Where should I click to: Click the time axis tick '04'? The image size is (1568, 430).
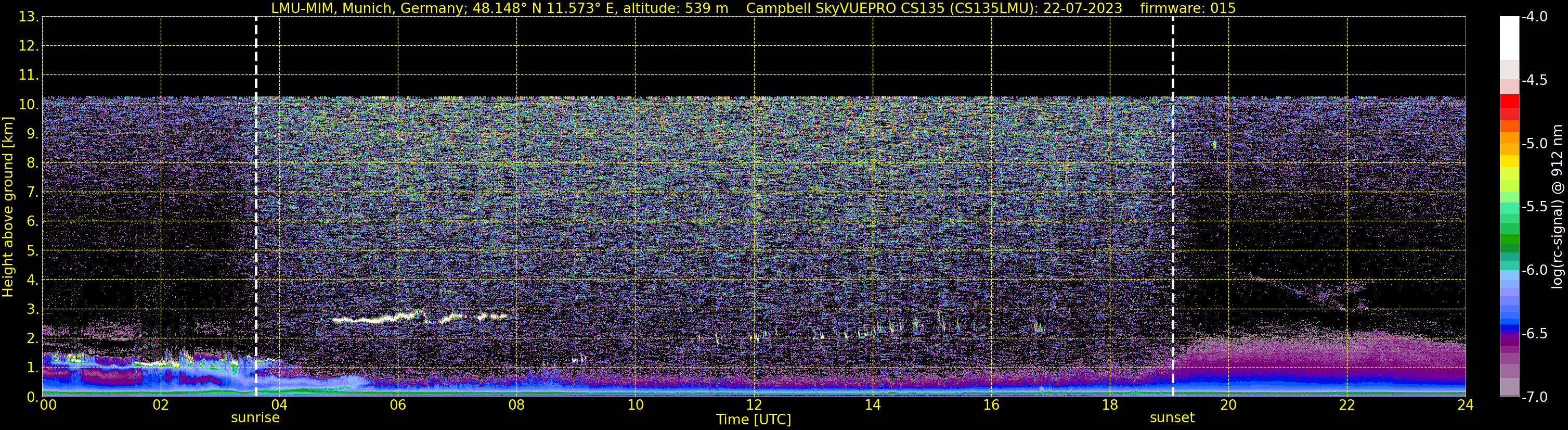coord(279,405)
